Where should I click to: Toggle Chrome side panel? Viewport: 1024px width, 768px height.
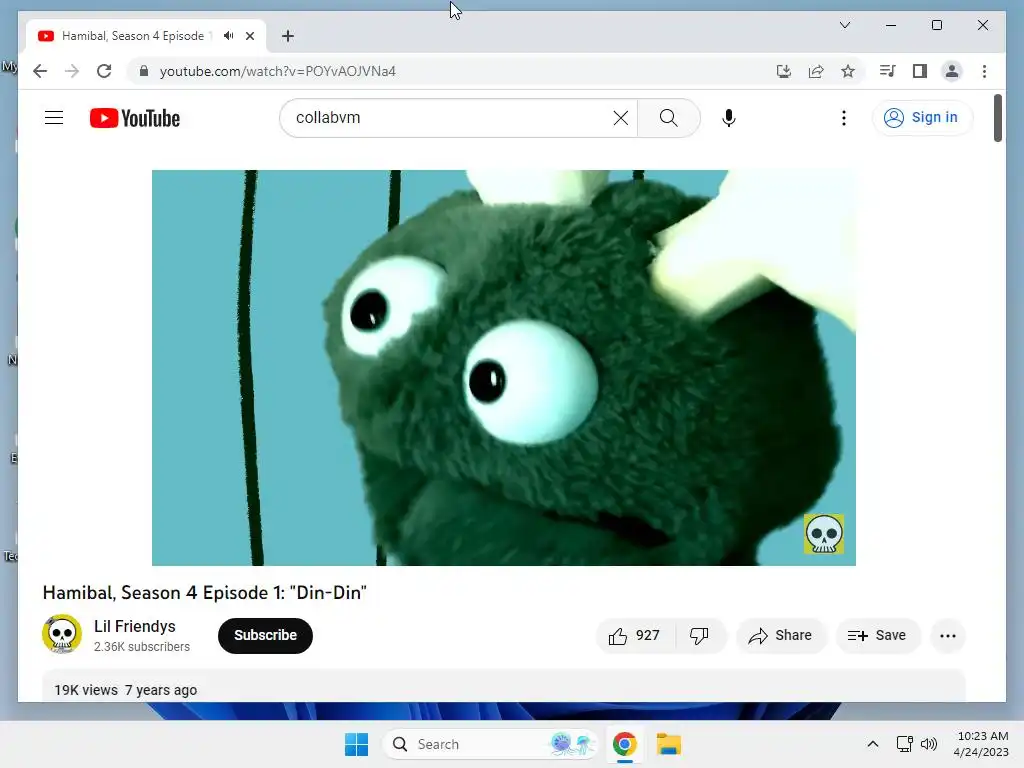point(920,71)
